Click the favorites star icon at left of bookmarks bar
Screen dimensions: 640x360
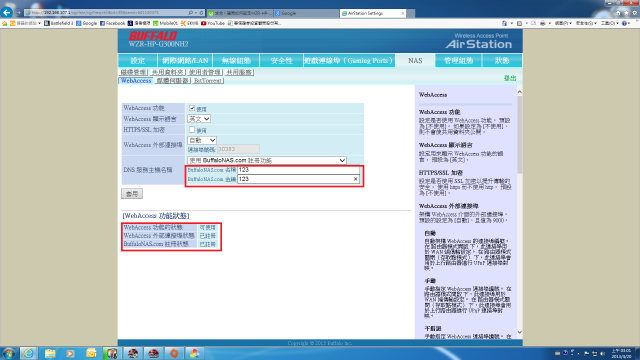(x=4, y=23)
